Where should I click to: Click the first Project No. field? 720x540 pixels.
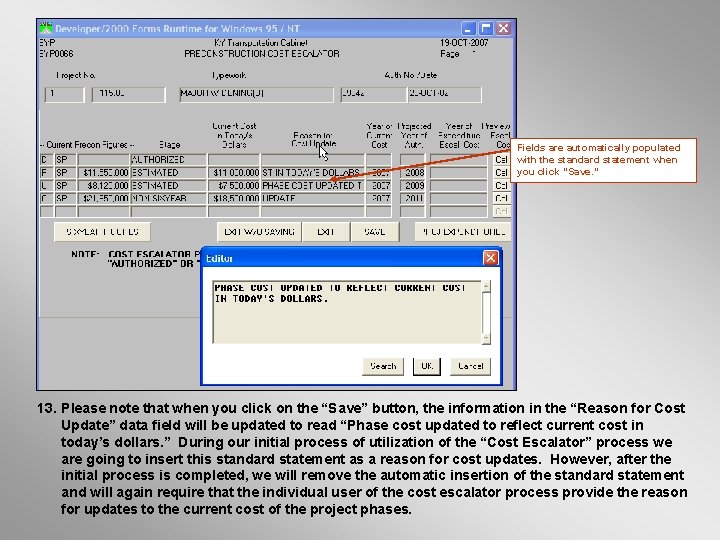point(65,94)
